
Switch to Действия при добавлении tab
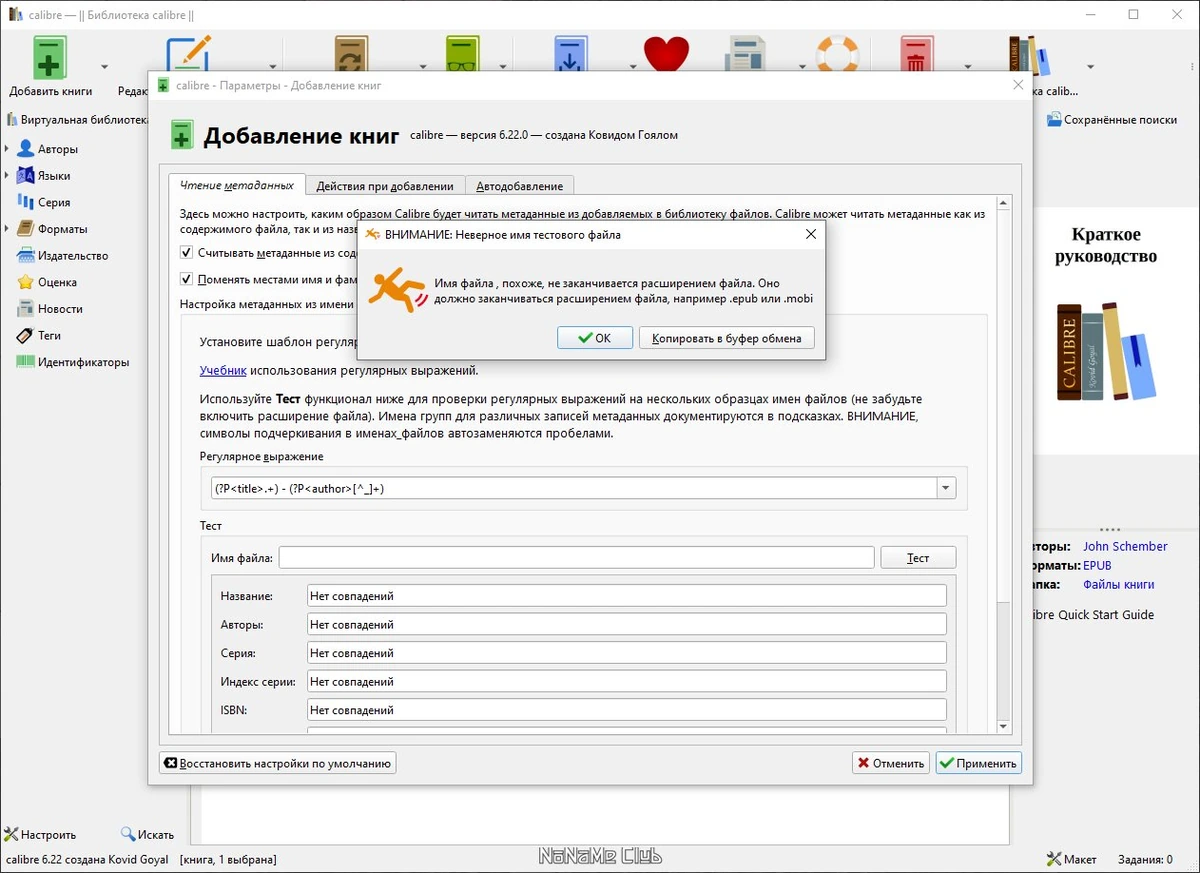385,186
